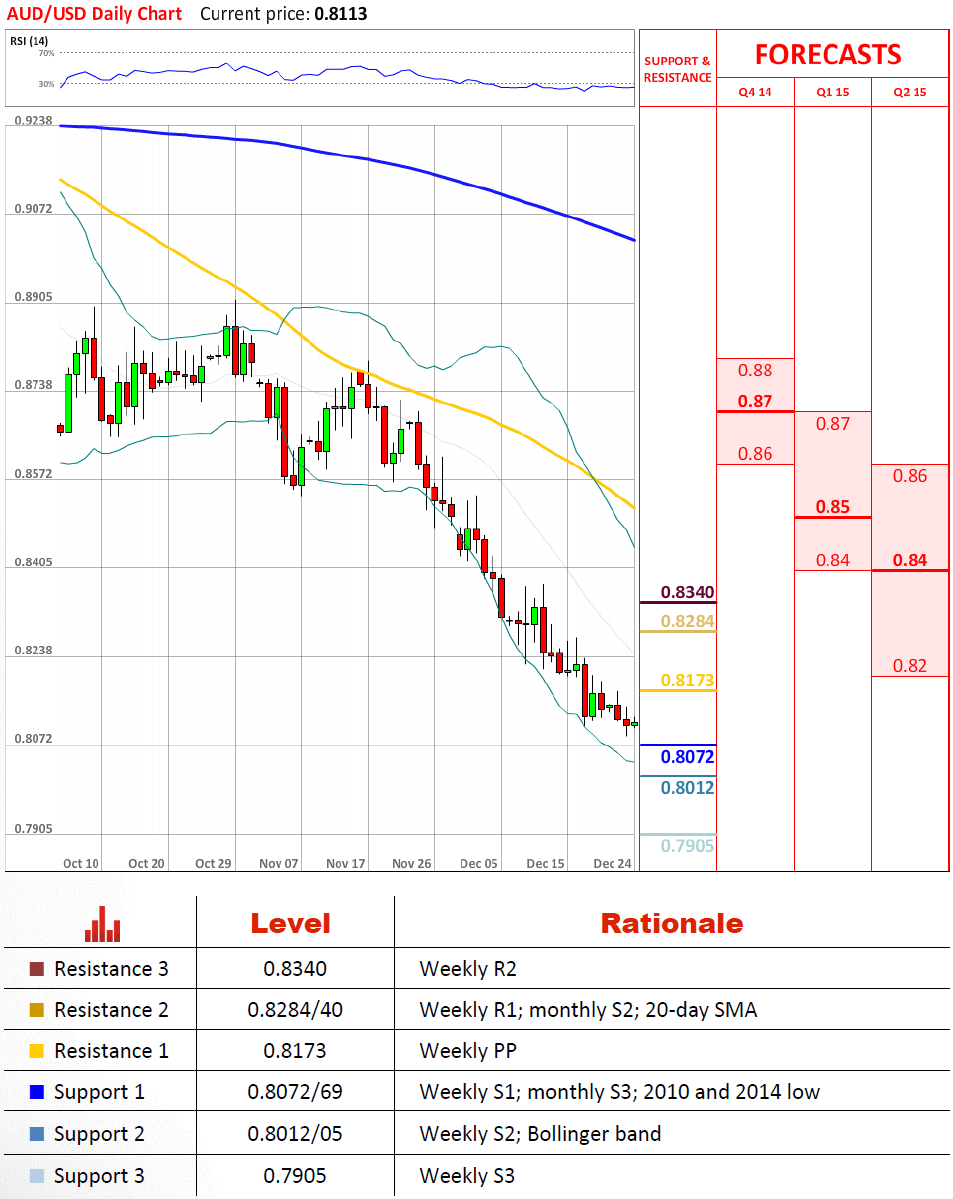Click the 0.8012 support level marker

[687, 788]
